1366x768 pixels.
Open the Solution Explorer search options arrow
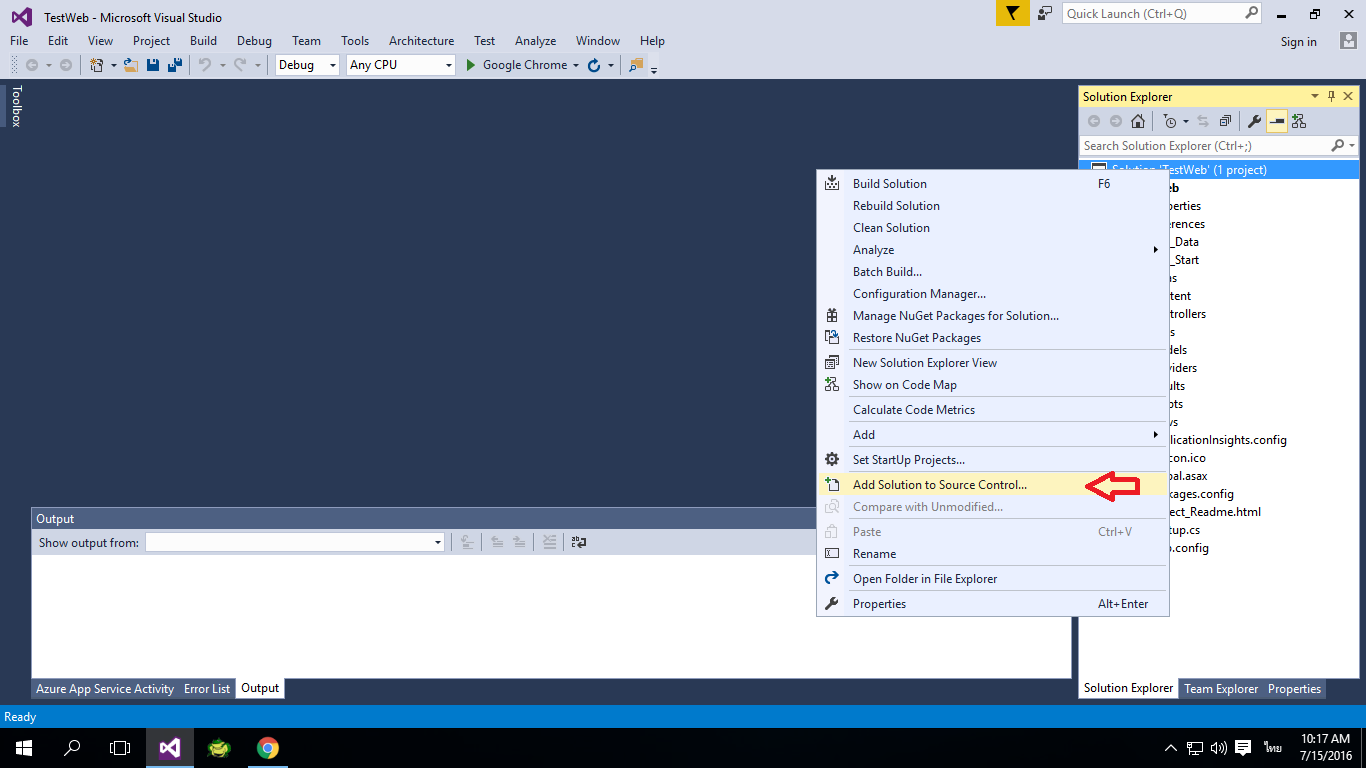(1353, 146)
